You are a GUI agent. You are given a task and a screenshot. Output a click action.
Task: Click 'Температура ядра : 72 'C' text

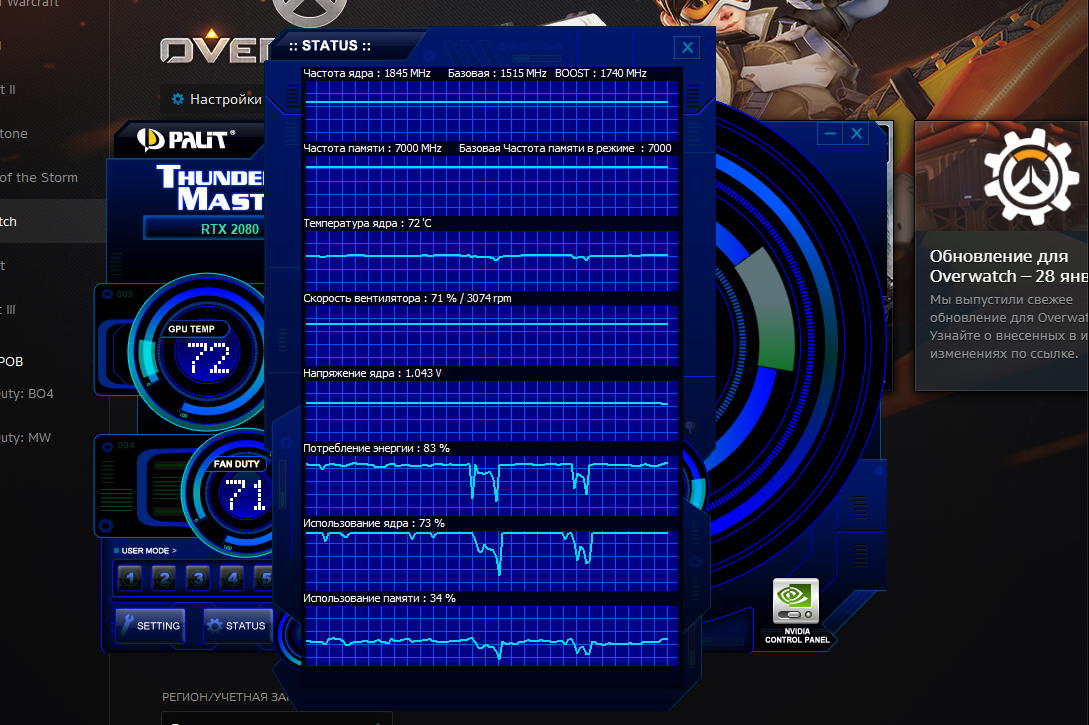coord(367,223)
